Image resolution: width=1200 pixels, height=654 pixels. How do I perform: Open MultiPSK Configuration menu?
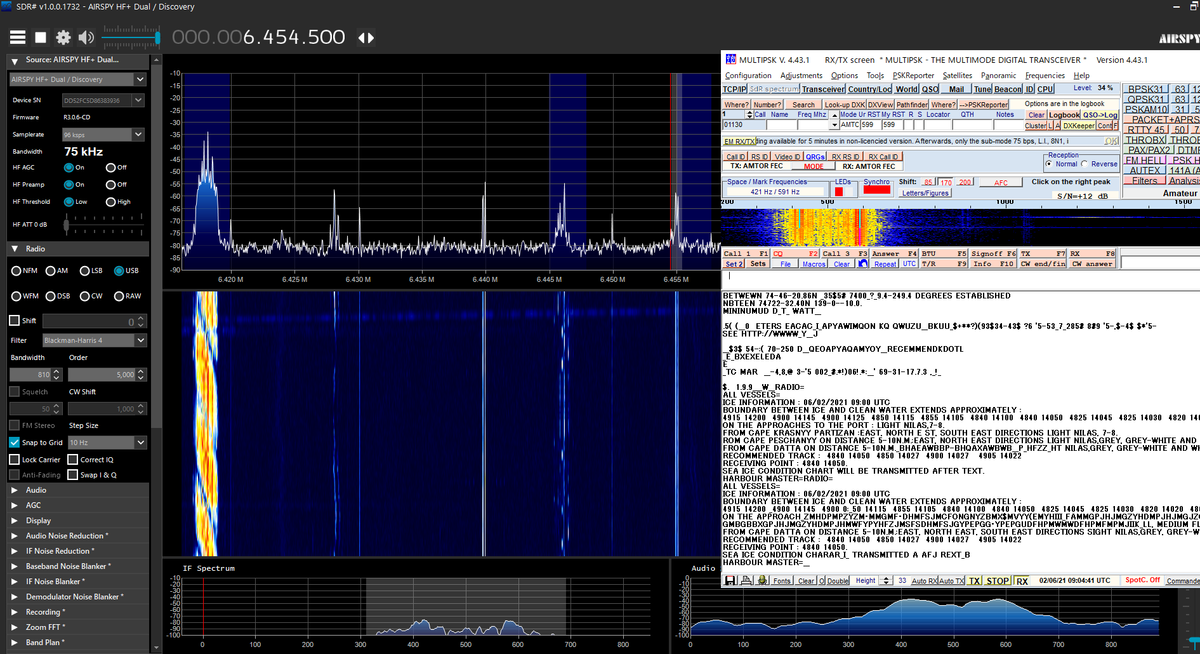pyautogui.click(x=748, y=75)
